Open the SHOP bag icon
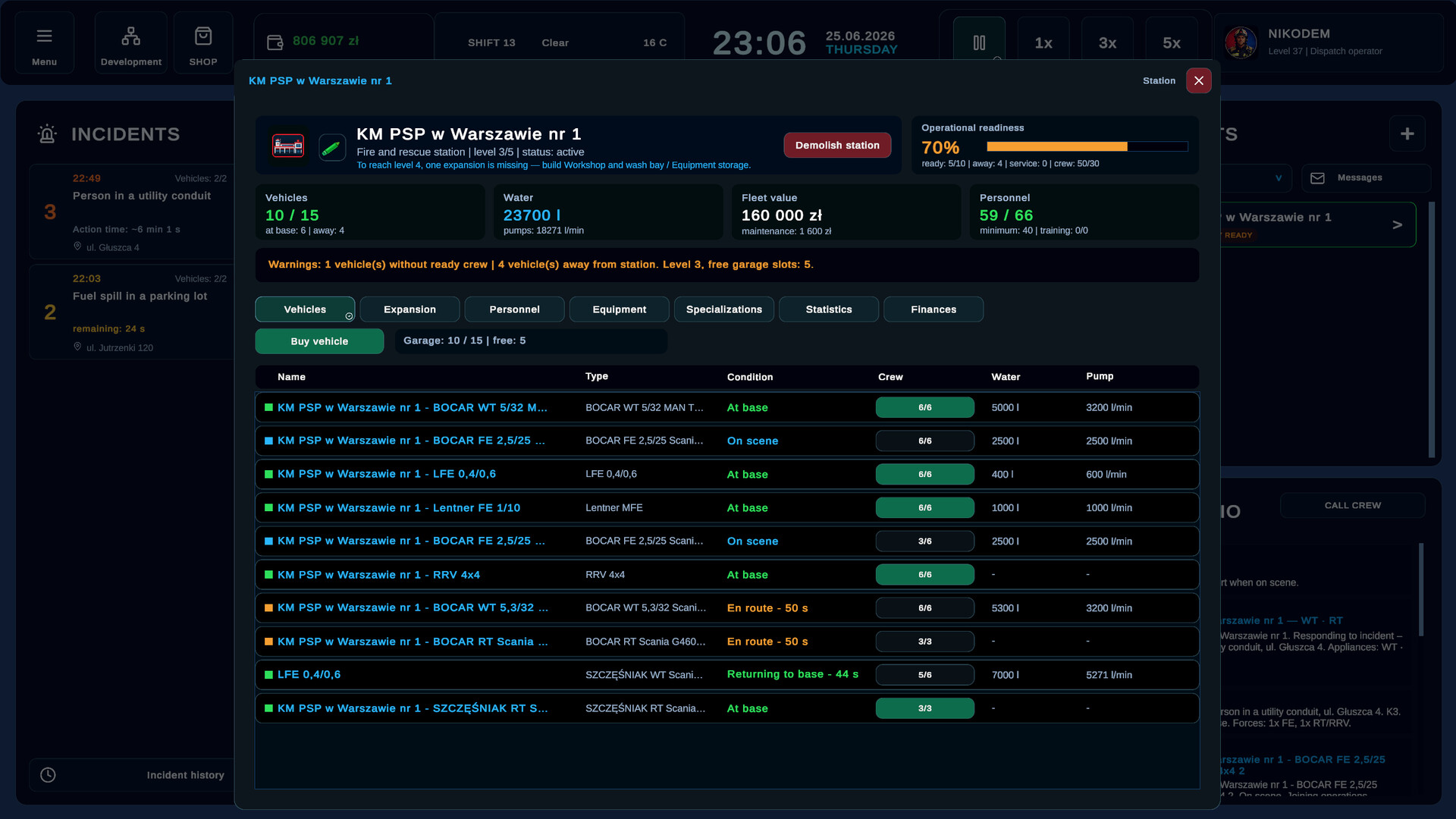Screen dimensions: 1456x819 (x=202, y=36)
